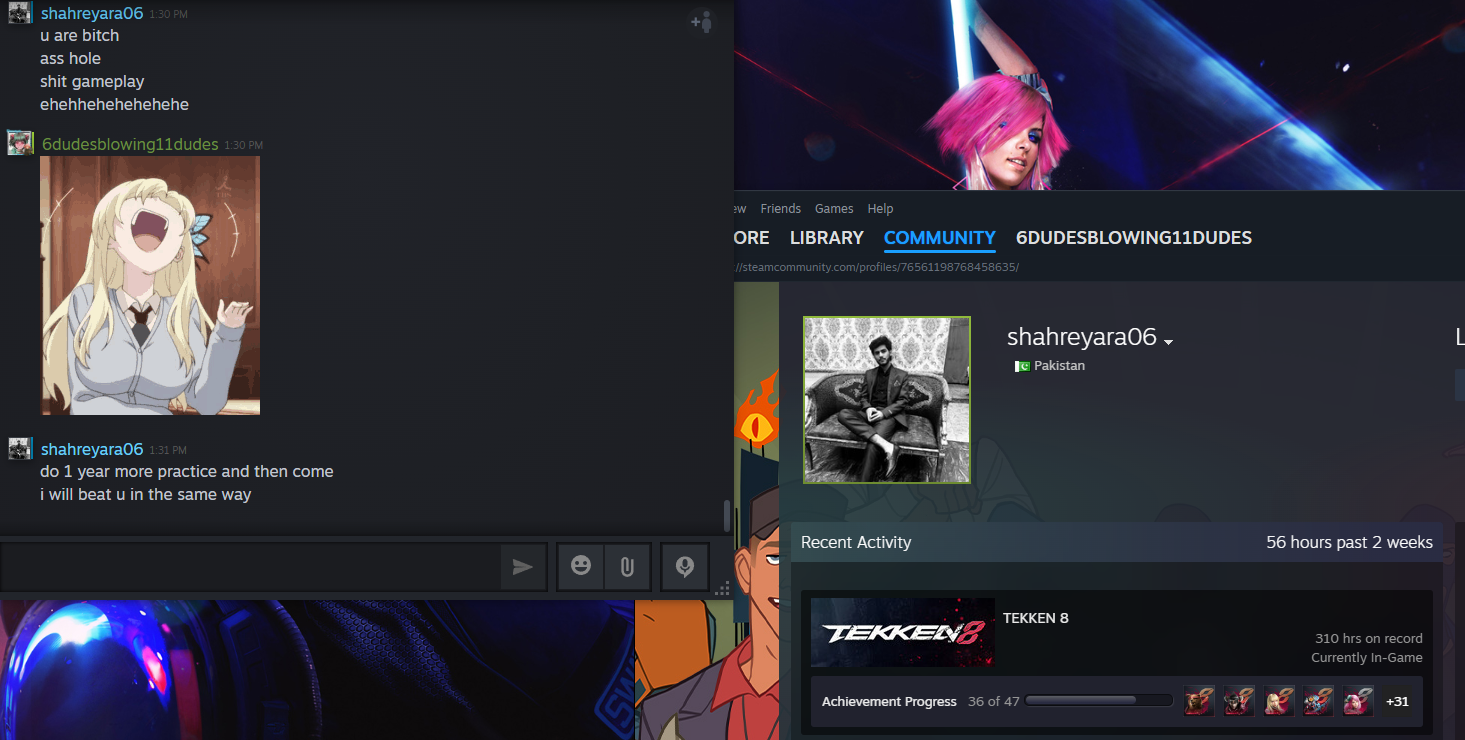Image resolution: width=1465 pixels, height=740 pixels.
Task: Click the 1:31 PM message timestamp
Action: (168, 451)
